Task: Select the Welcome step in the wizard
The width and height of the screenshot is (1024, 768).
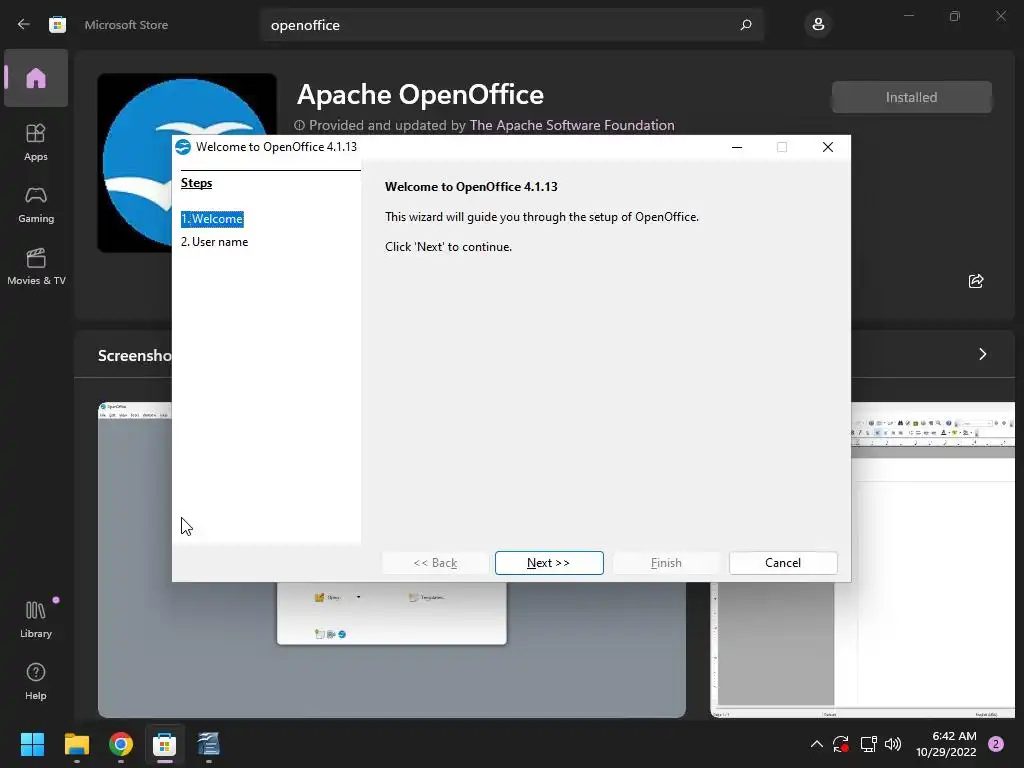Action: (x=212, y=219)
